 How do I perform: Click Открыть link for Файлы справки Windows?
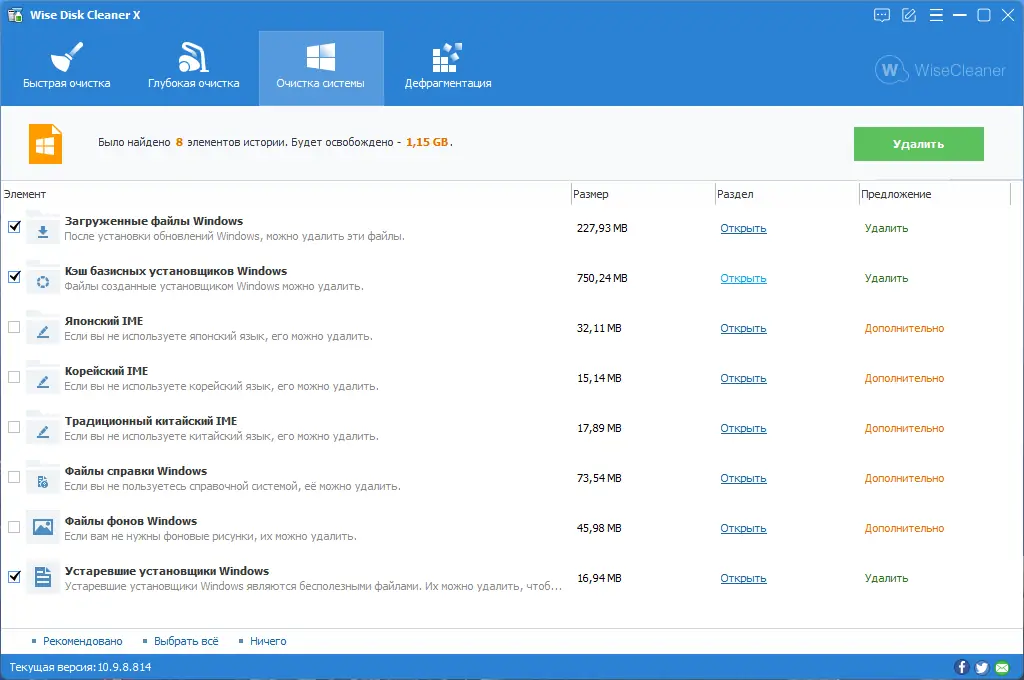pyautogui.click(x=743, y=478)
